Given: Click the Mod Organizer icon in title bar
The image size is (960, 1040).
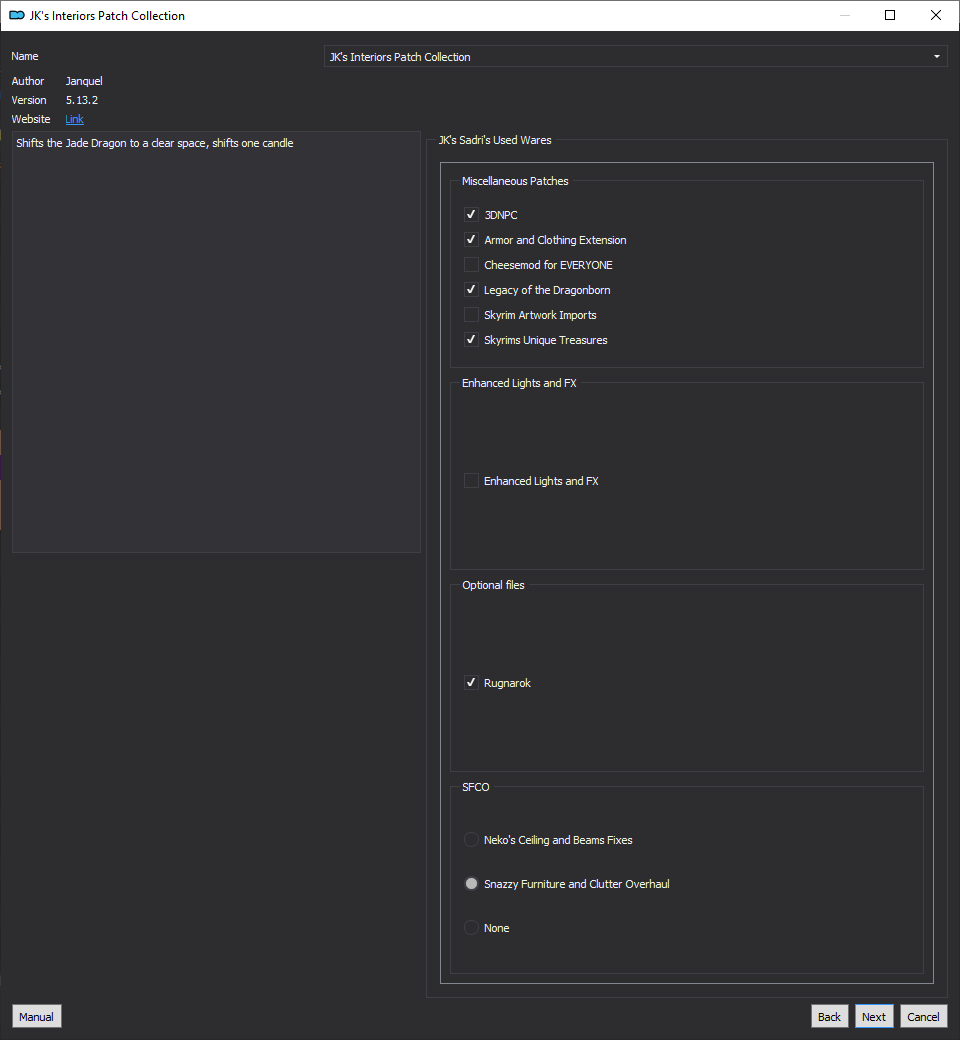Looking at the screenshot, I should 17,15.
